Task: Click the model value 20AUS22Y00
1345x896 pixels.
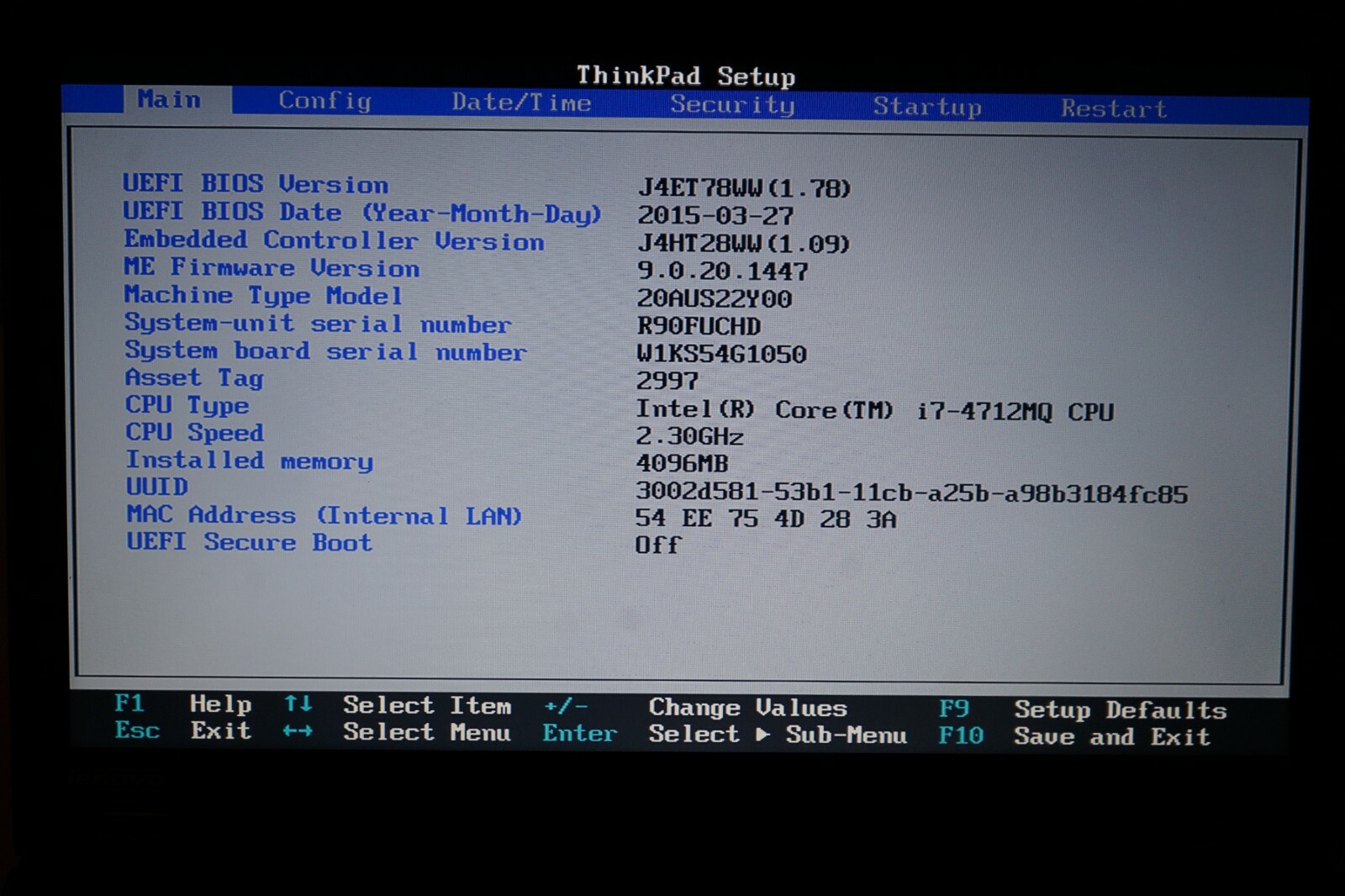Action: [x=715, y=298]
